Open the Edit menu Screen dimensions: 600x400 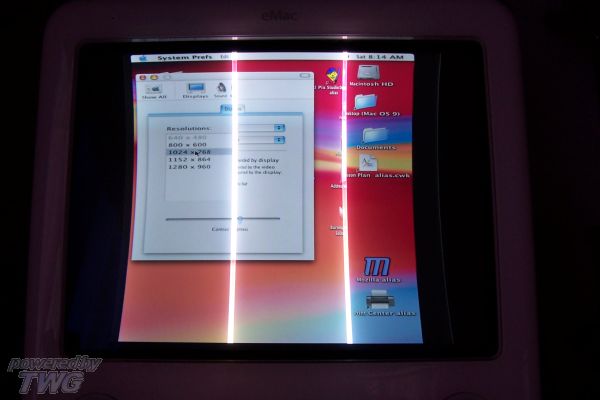point(224,57)
